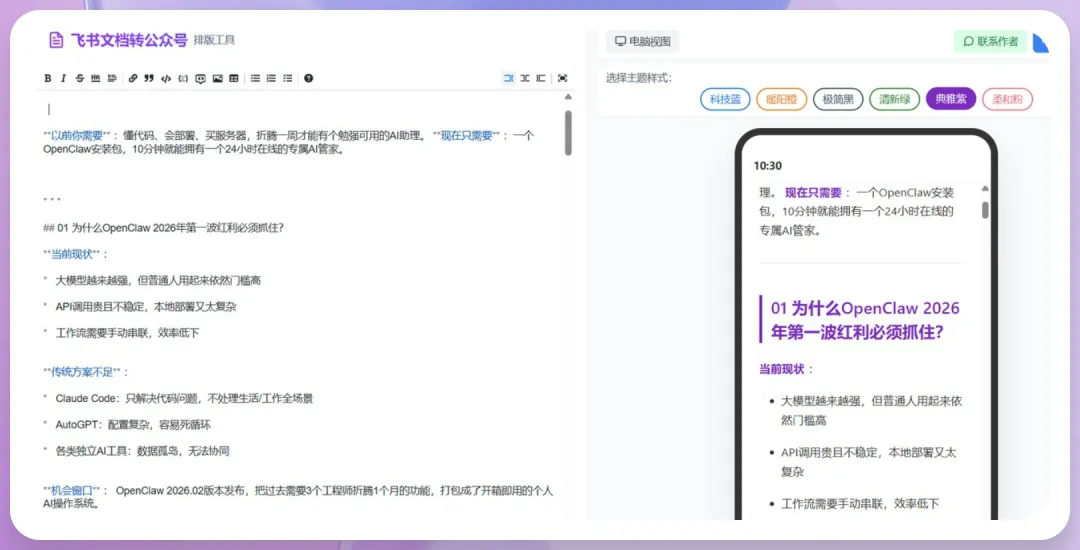Click '当前现状' bold line in editor
The height and width of the screenshot is (550, 1080).
[x=72, y=254]
